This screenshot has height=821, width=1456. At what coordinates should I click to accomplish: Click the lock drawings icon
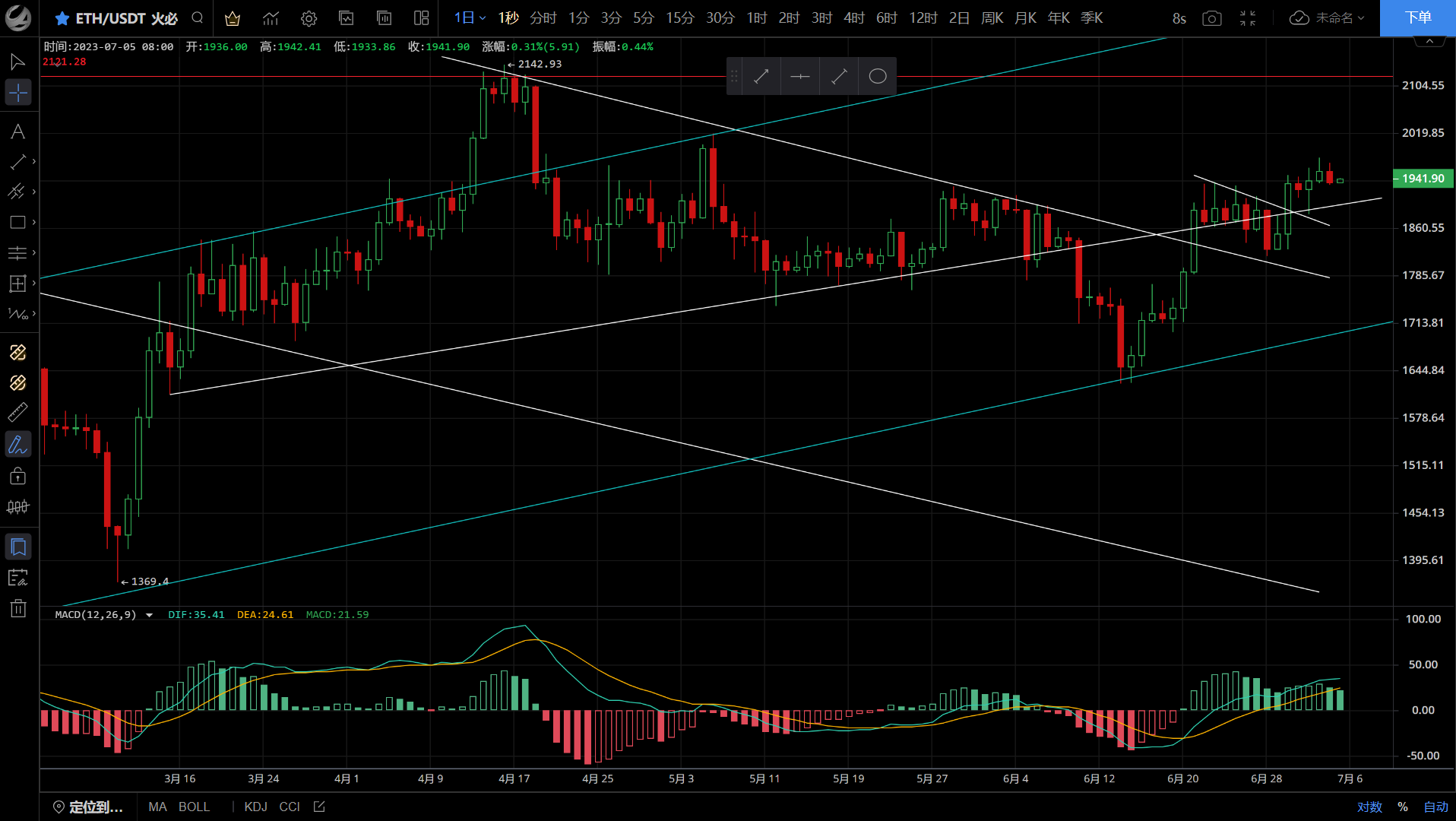coord(17,477)
